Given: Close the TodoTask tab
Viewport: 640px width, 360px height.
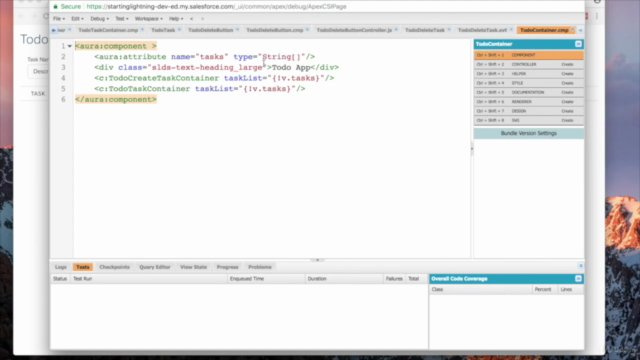Looking at the screenshot, I should coord(179,30).
